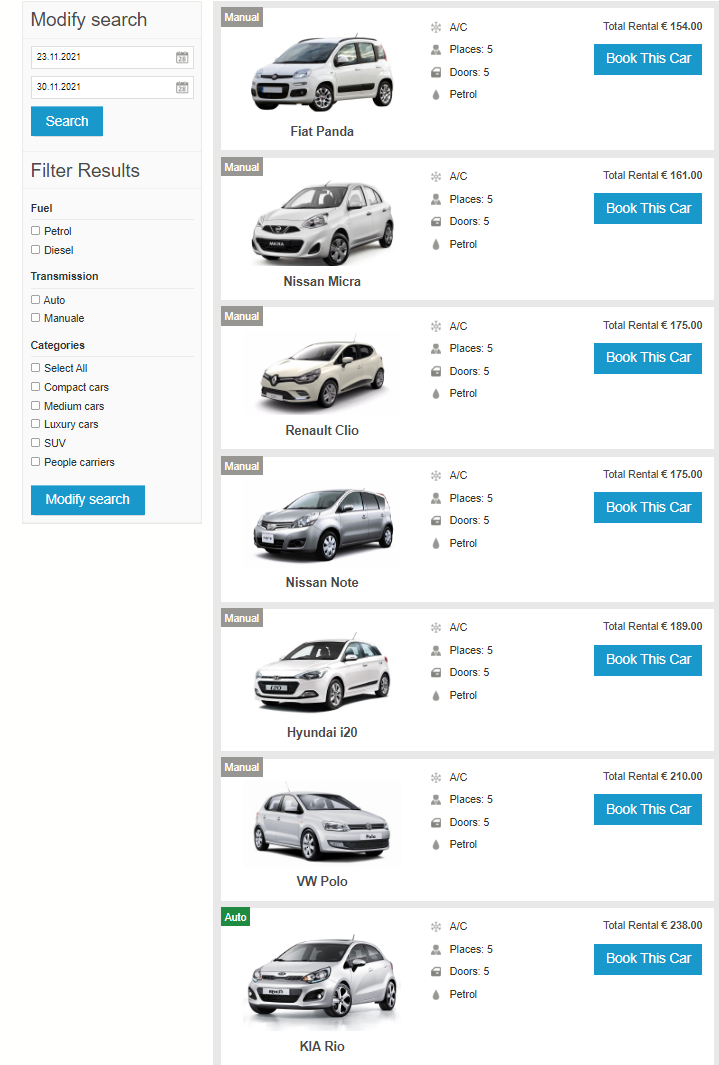Click the Doors icon on Renault Clio

tap(436, 372)
